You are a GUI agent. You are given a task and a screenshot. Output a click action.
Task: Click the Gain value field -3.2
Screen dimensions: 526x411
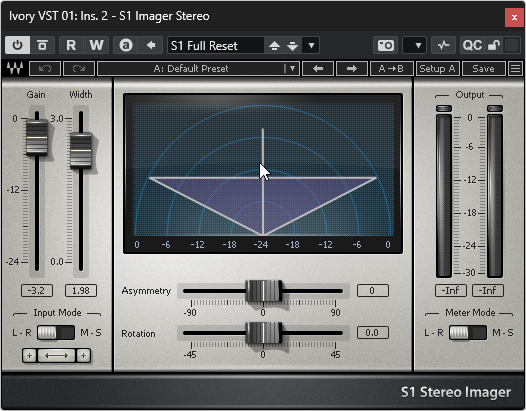click(37, 290)
